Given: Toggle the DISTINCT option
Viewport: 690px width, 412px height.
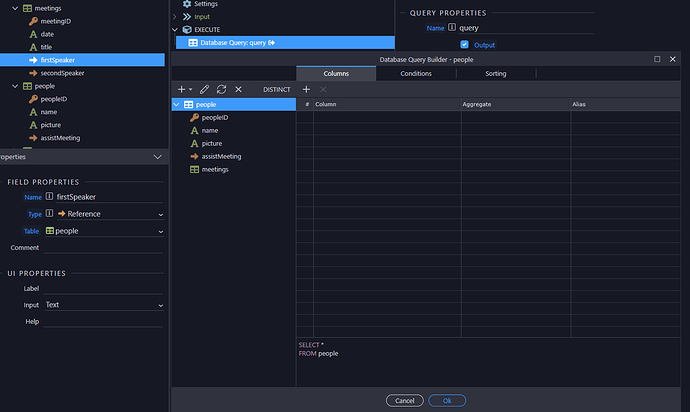Looking at the screenshot, I should (276, 89).
